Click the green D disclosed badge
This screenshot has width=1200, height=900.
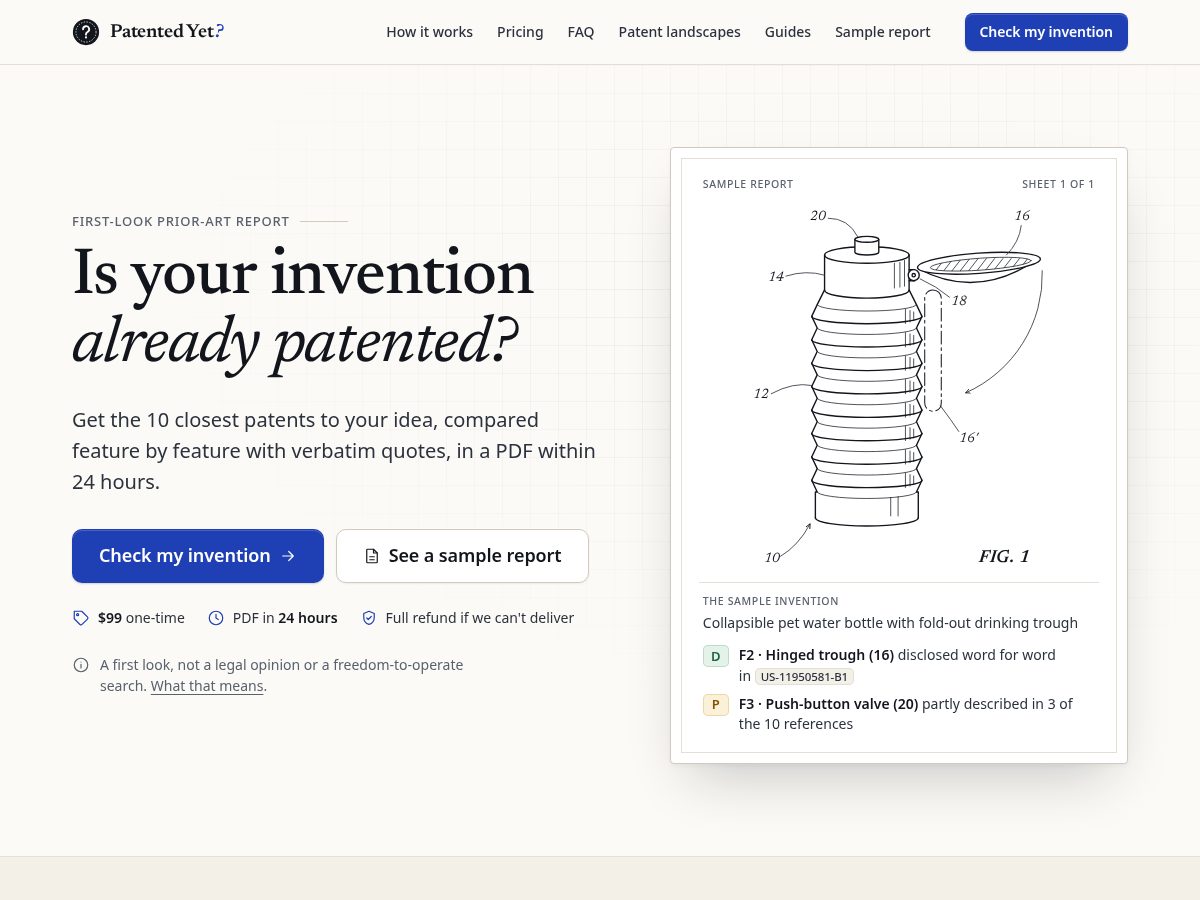pos(715,656)
